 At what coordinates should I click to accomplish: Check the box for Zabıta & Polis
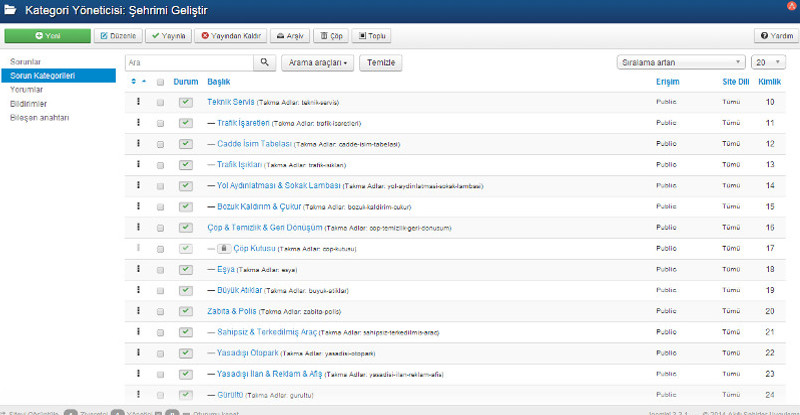160,311
